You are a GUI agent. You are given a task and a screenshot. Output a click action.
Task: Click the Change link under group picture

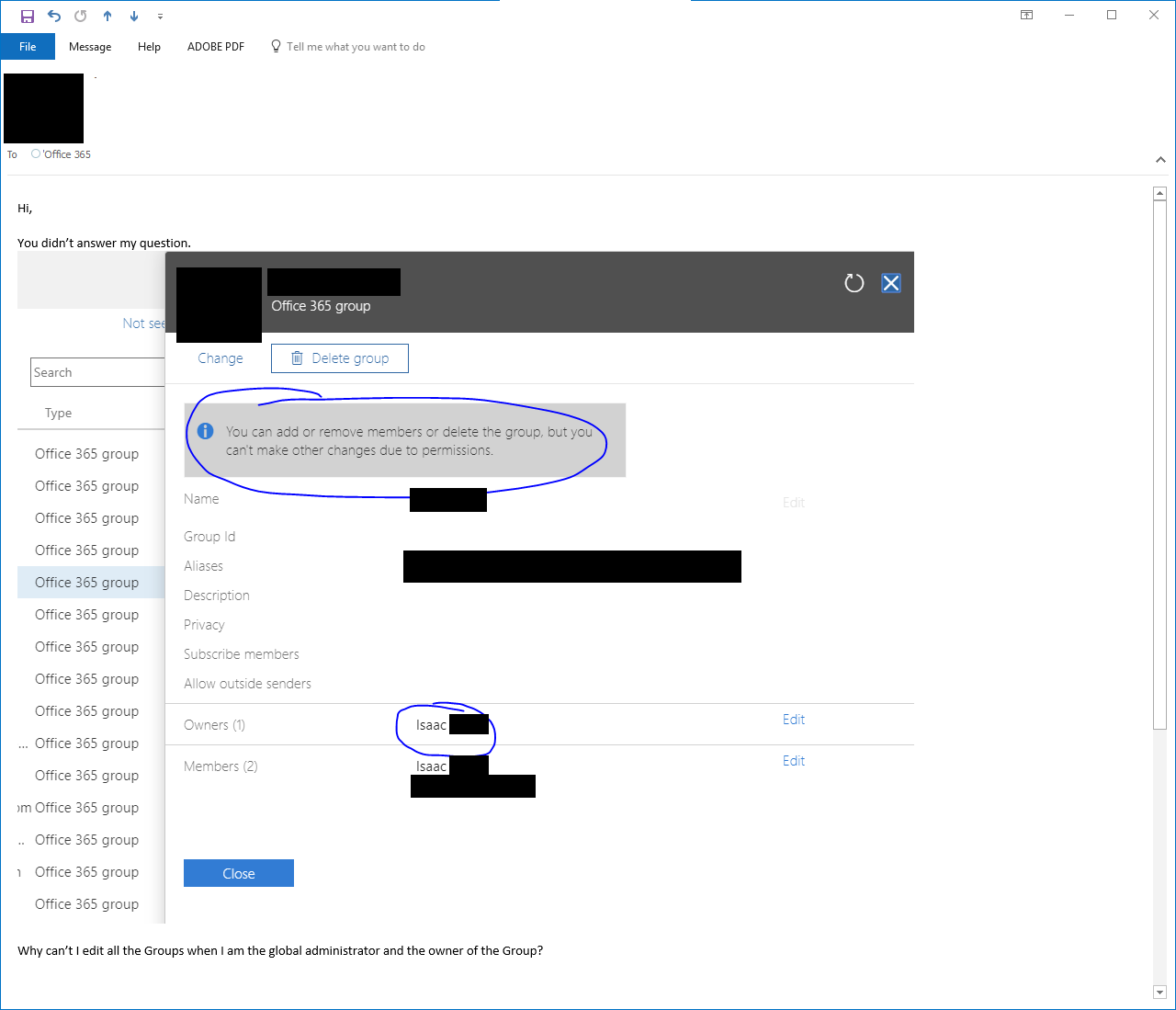tap(220, 358)
